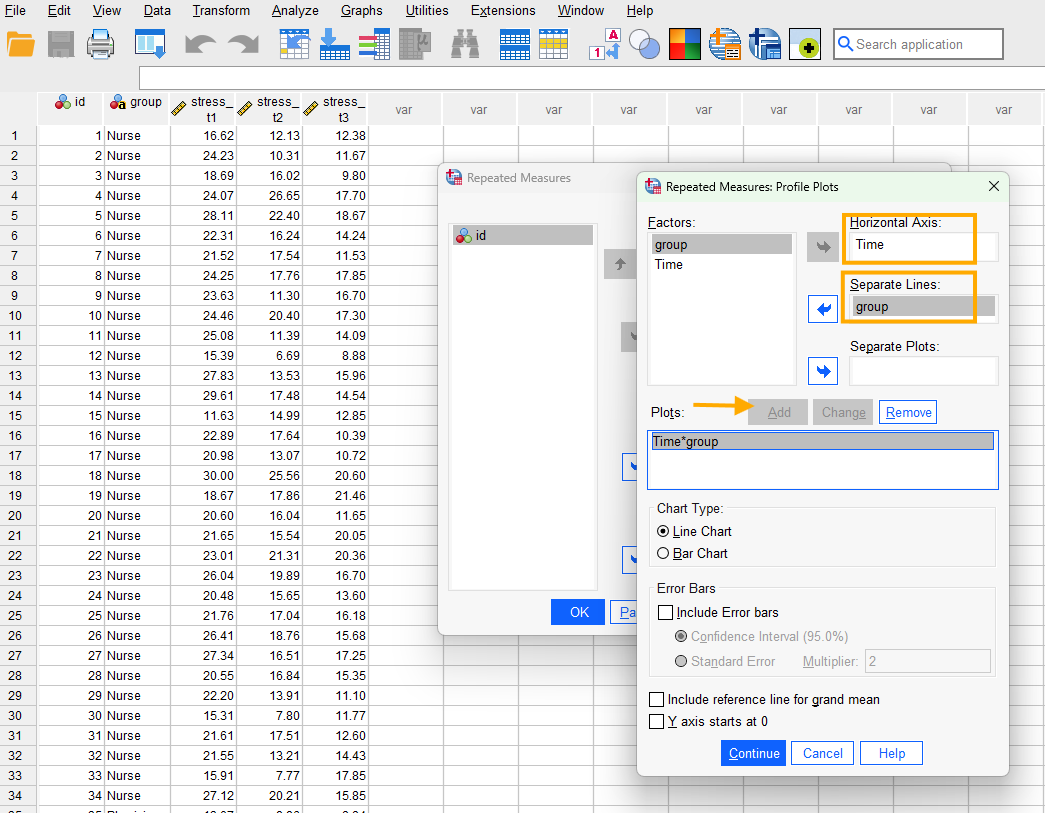This screenshot has height=813, width=1045.
Task: Open the Analyze menu
Action: coord(295,11)
